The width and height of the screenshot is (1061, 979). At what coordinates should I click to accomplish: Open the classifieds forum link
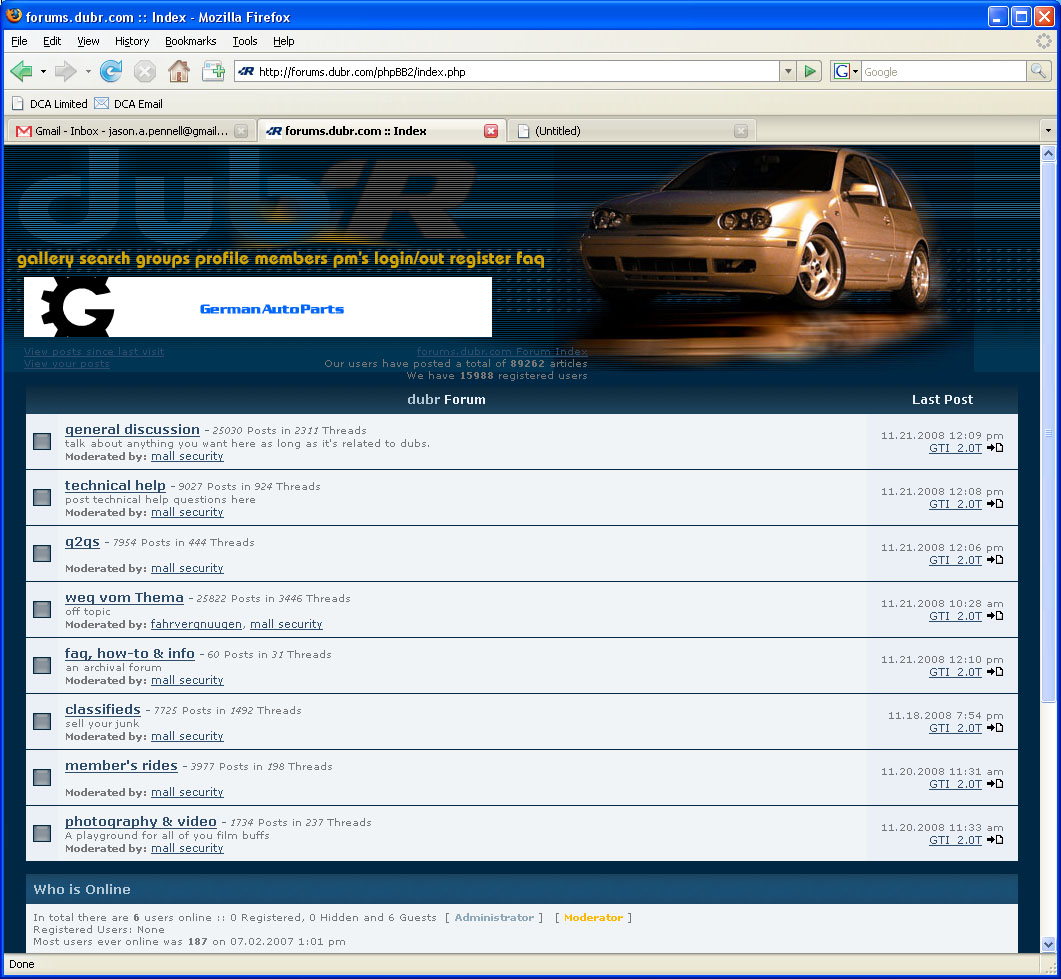[x=103, y=710]
